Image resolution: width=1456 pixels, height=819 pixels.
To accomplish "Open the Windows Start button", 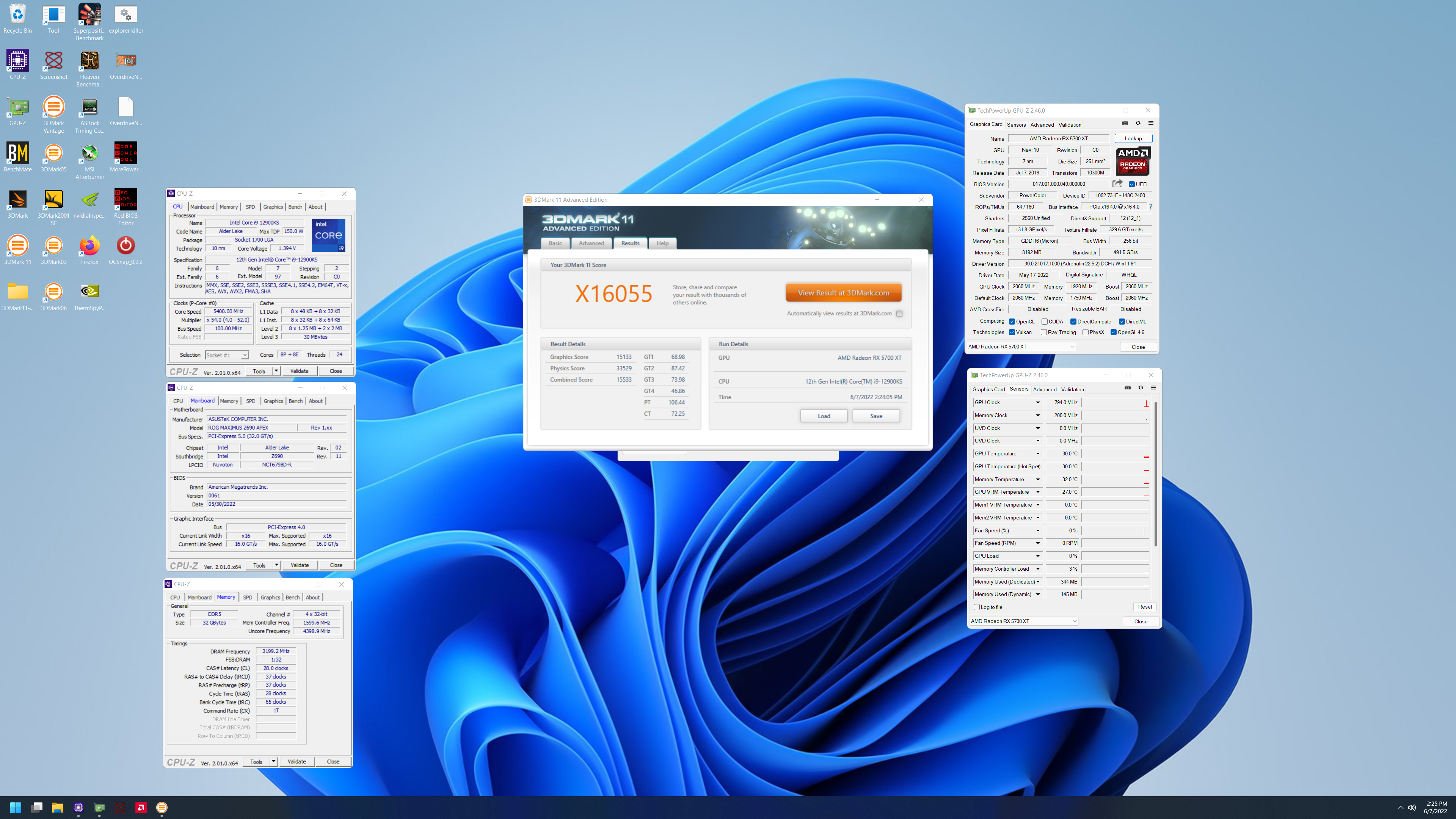I will [15, 807].
